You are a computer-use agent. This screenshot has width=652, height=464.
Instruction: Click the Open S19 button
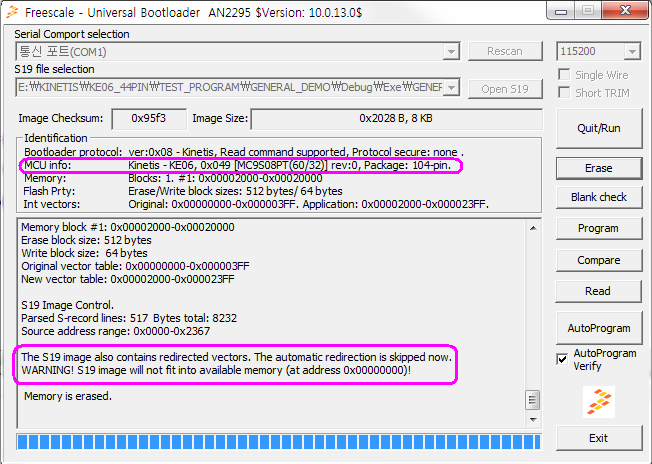coord(505,89)
